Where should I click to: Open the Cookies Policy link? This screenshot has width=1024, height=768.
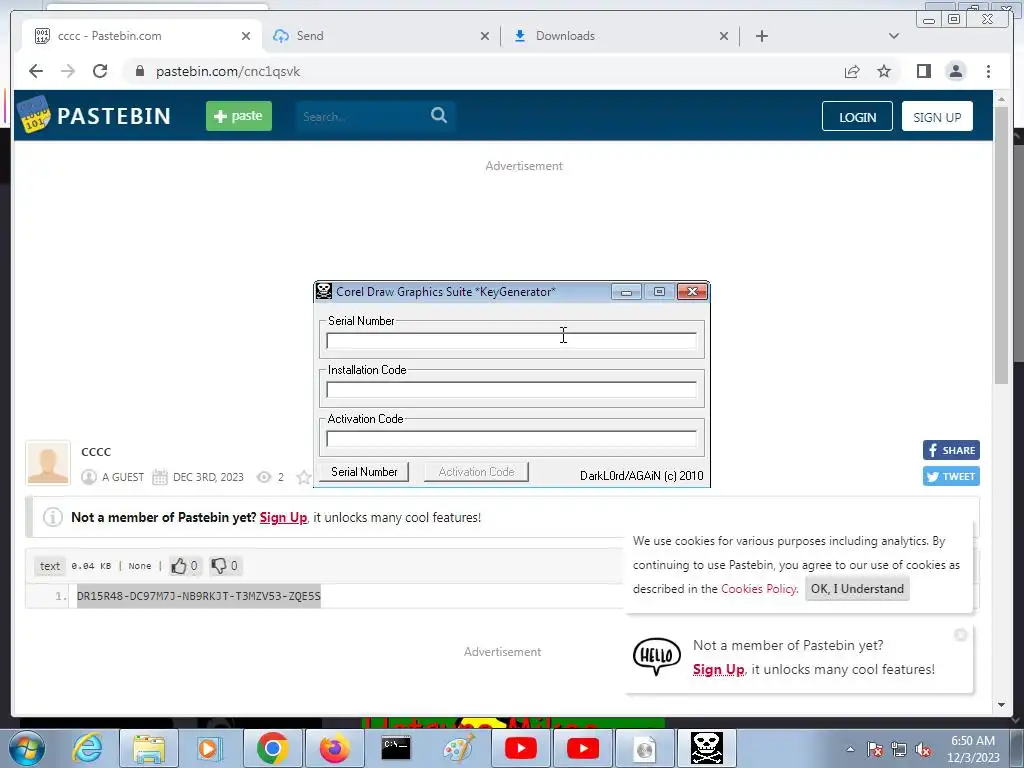coord(759,588)
